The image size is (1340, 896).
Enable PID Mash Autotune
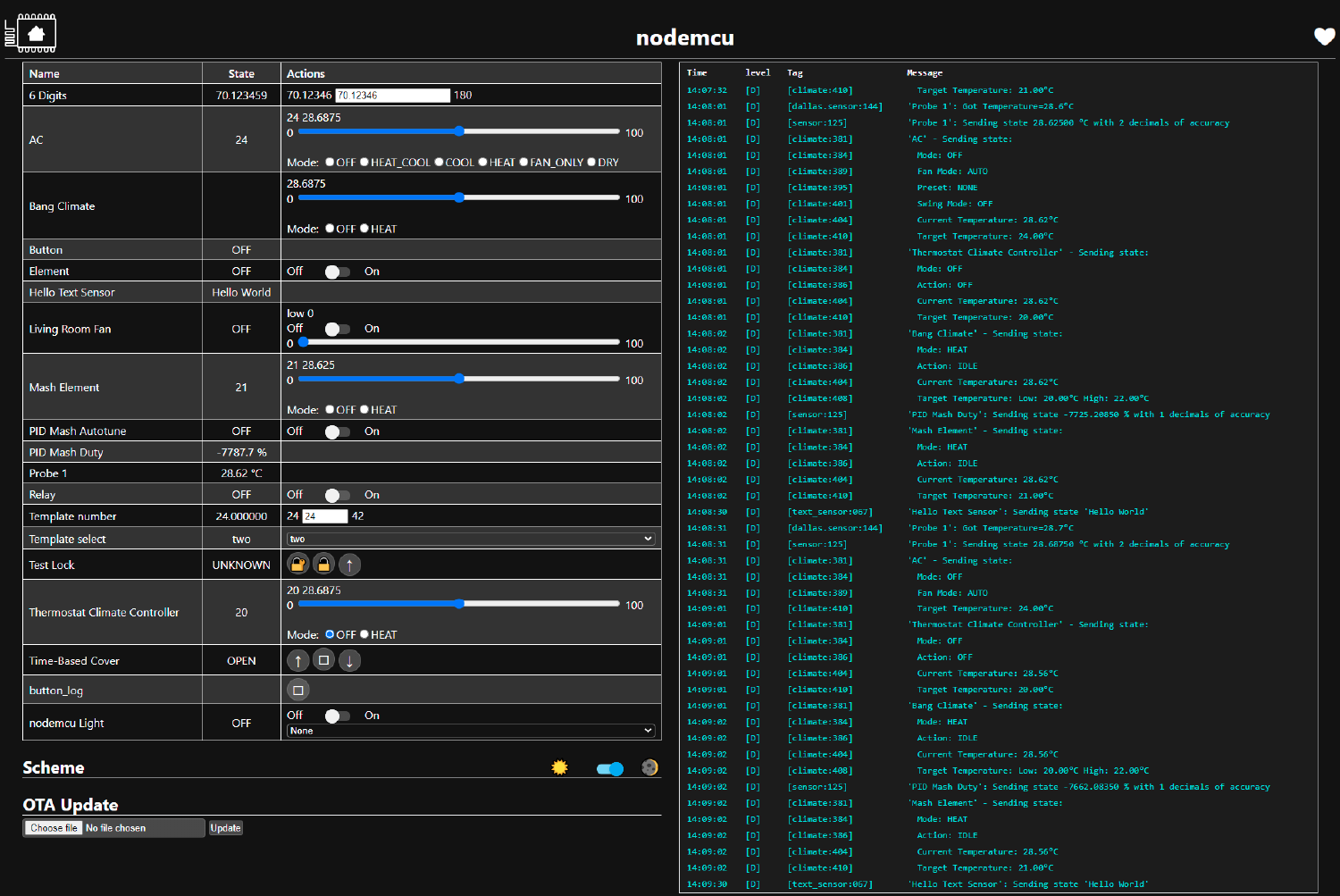point(337,431)
